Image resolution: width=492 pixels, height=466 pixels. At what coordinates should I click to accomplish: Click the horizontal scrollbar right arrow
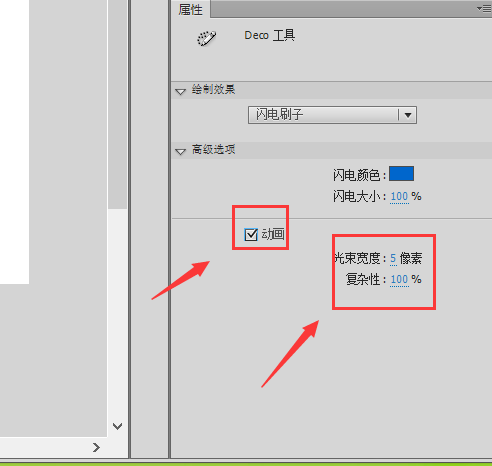click(96, 447)
